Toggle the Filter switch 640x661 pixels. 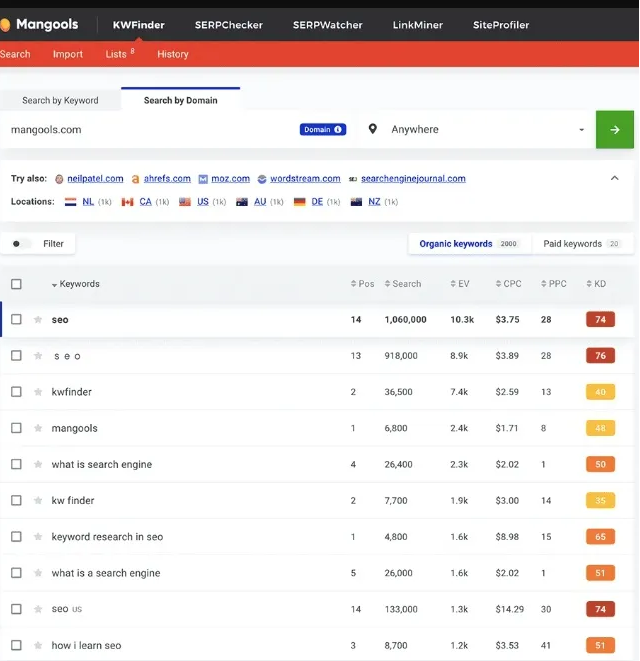pyautogui.click(x=21, y=244)
